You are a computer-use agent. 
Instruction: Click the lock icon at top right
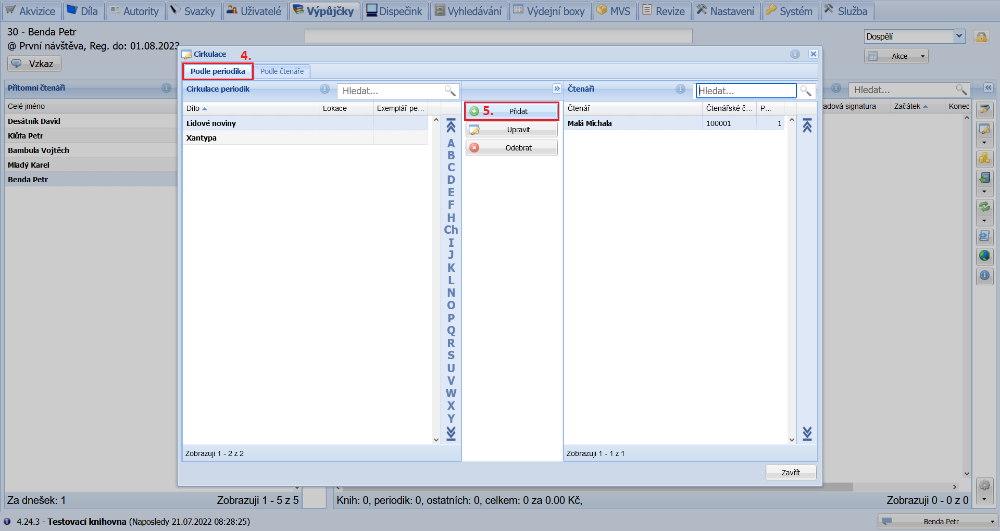(981, 37)
